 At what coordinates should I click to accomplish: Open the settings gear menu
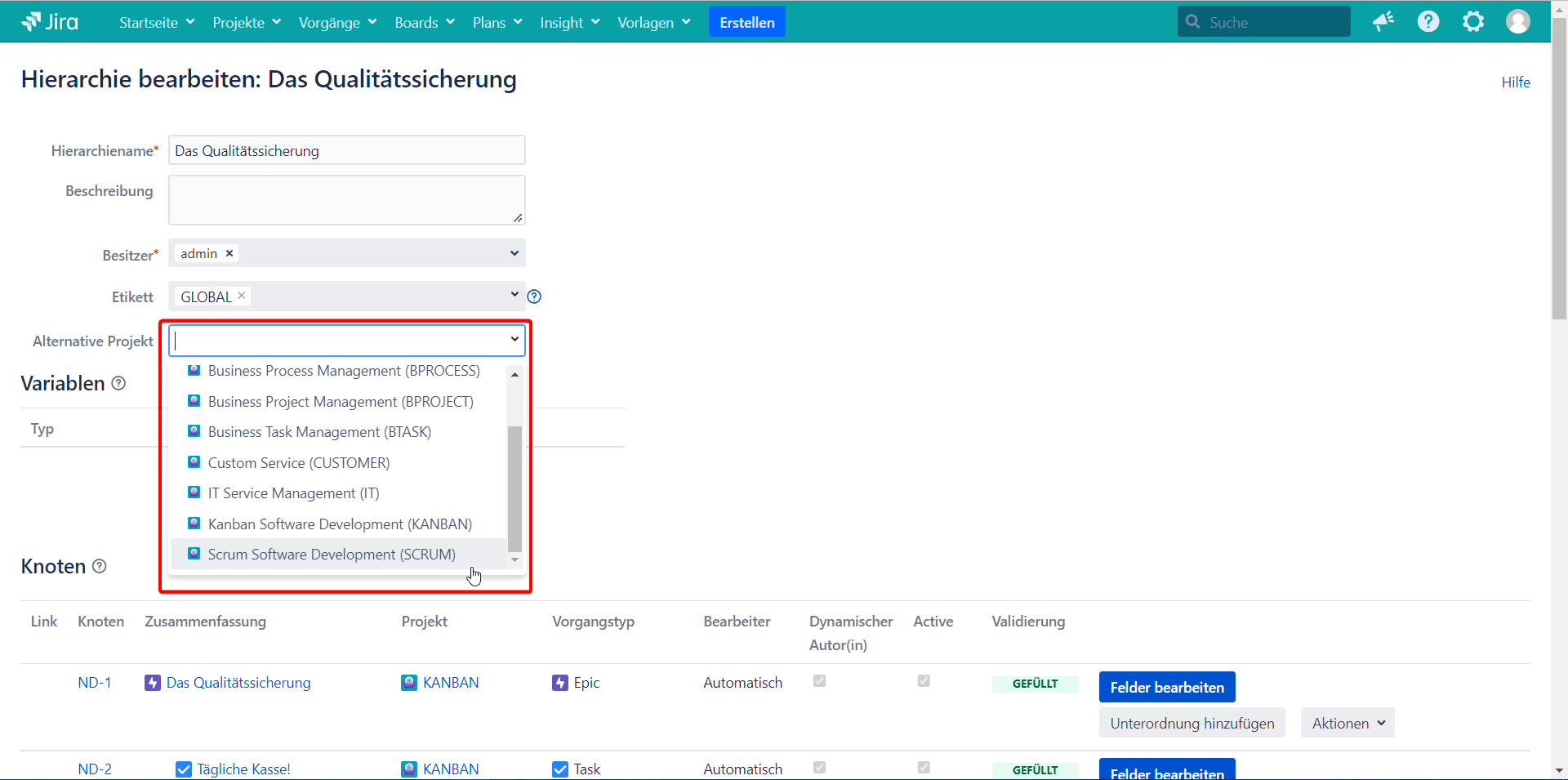tap(1472, 22)
